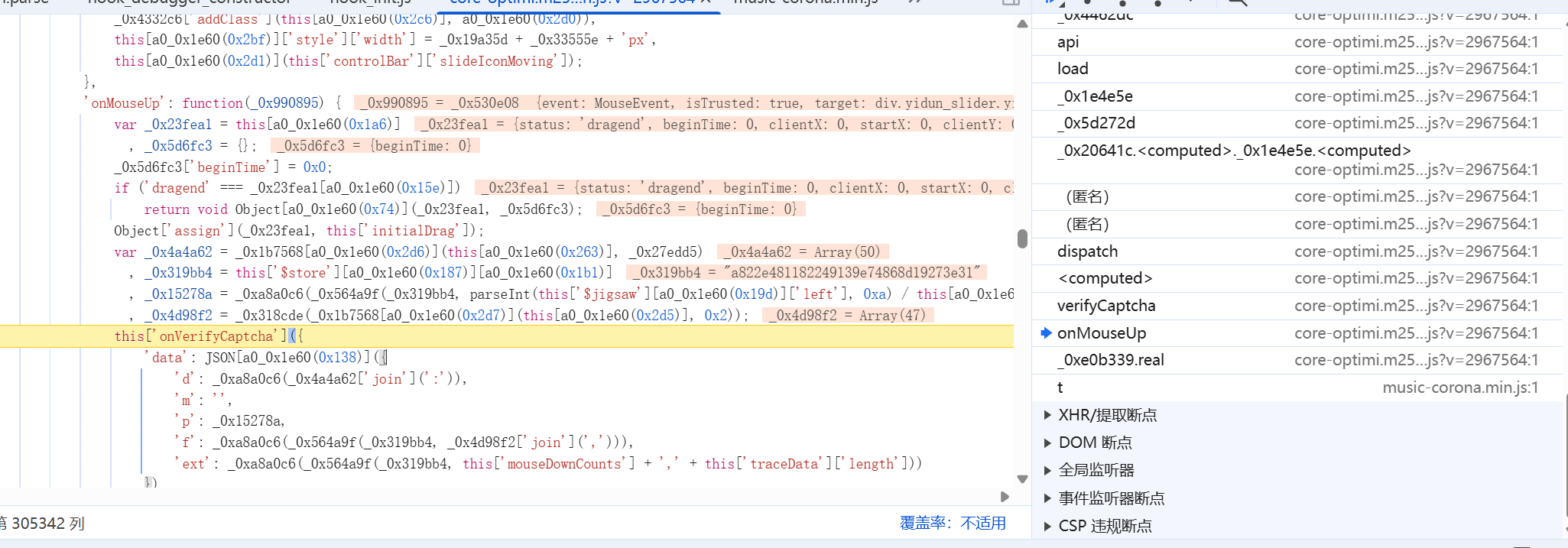Select the _0x20641c.<computed>._0x1e4e5e.<computed> frame
The height and width of the screenshot is (548, 1568).
tap(1297, 160)
